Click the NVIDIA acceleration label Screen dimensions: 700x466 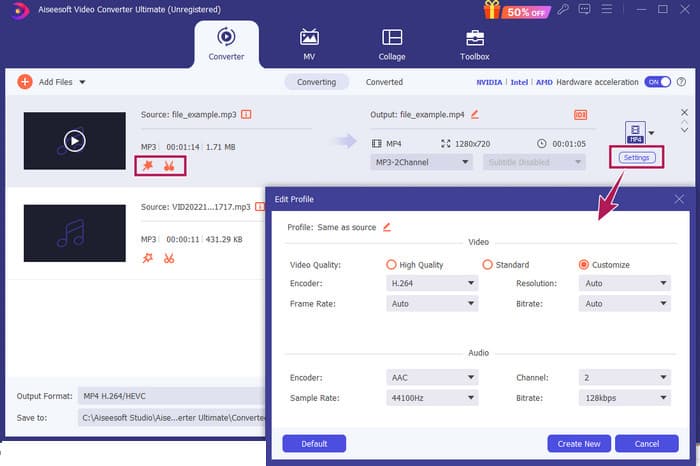tap(489, 82)
